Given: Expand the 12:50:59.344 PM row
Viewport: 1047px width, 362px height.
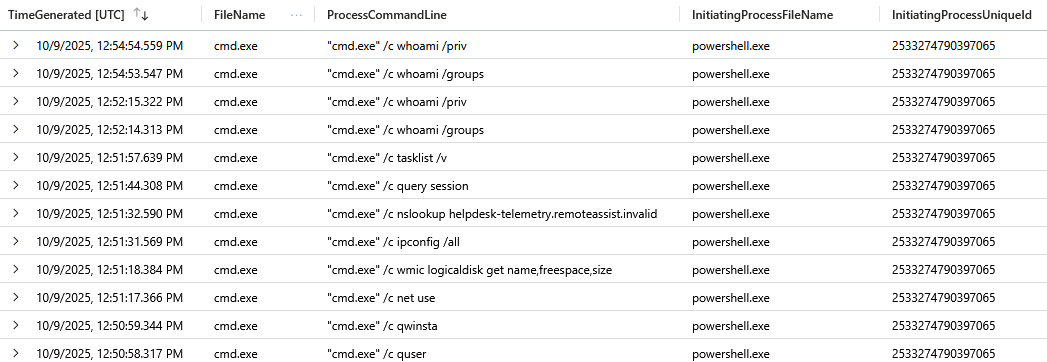Looking at the screenshot, I should (16, 326).
